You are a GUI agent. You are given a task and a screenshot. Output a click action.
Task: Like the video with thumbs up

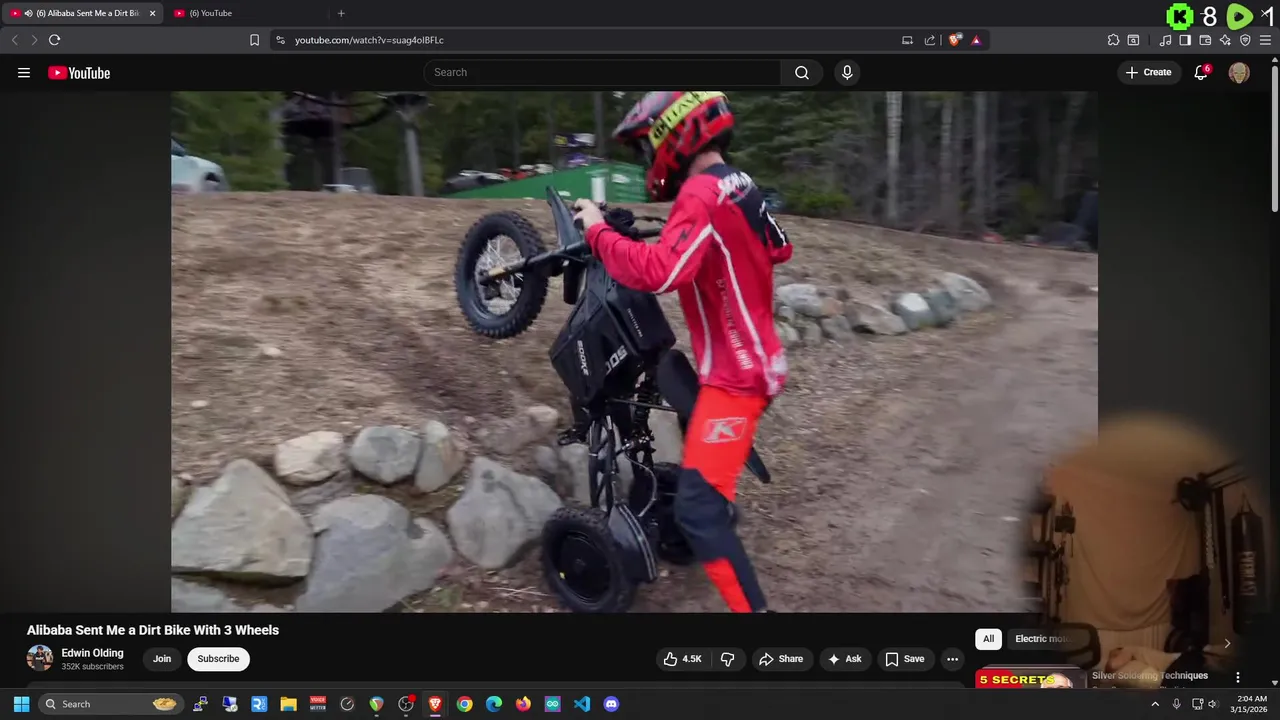tap(682, 659)
